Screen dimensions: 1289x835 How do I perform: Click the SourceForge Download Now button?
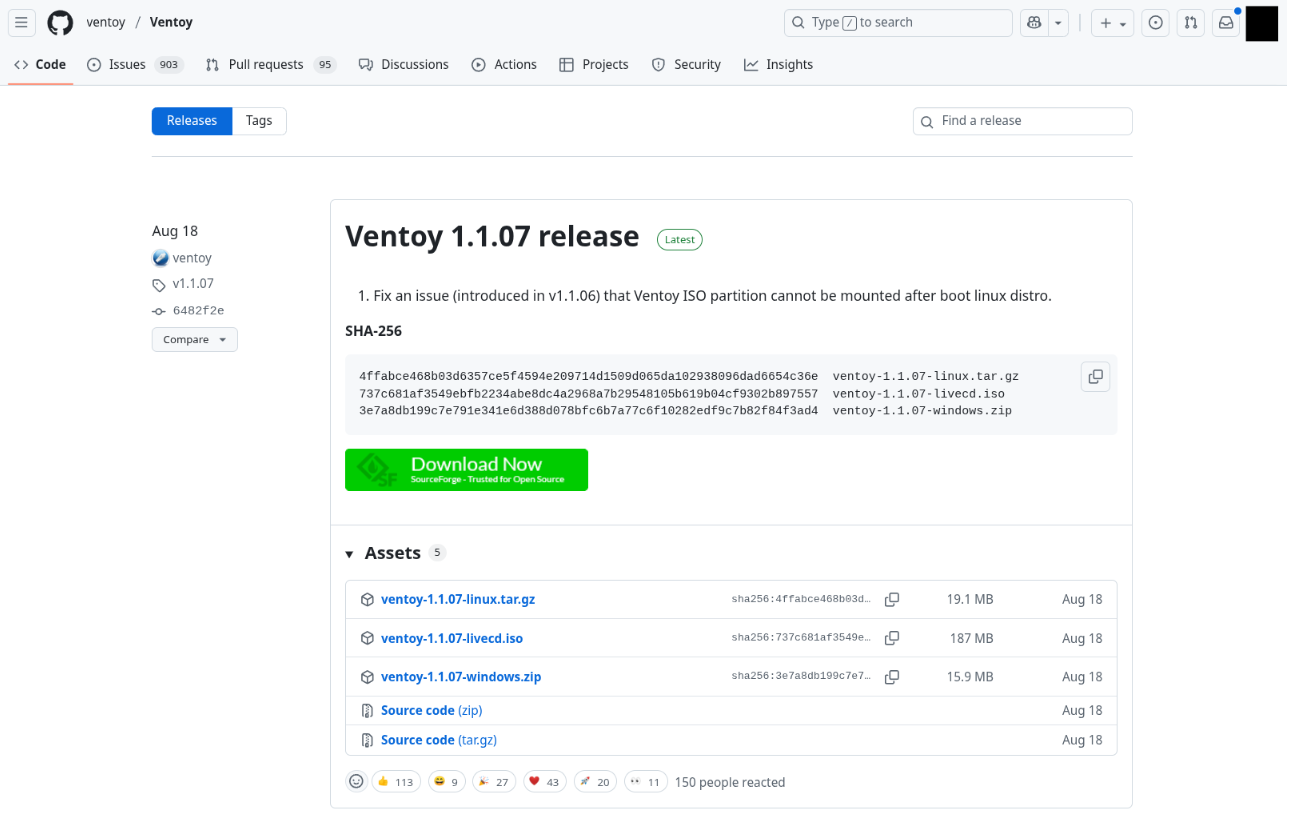pos(466,470)
